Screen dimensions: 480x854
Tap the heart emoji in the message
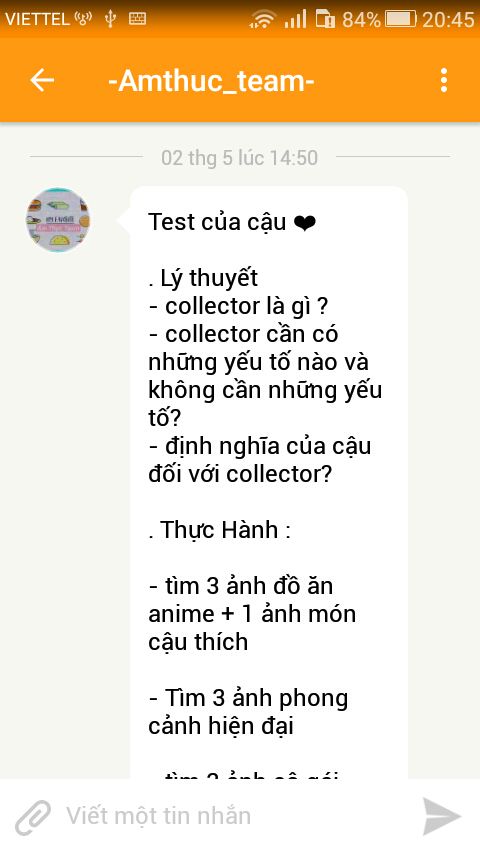[304, 223]
